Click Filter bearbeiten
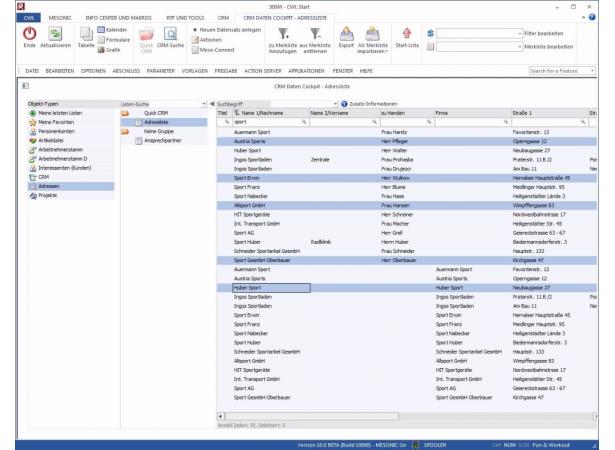The height and width of the screenshot is (450, 615). (544, 33)
